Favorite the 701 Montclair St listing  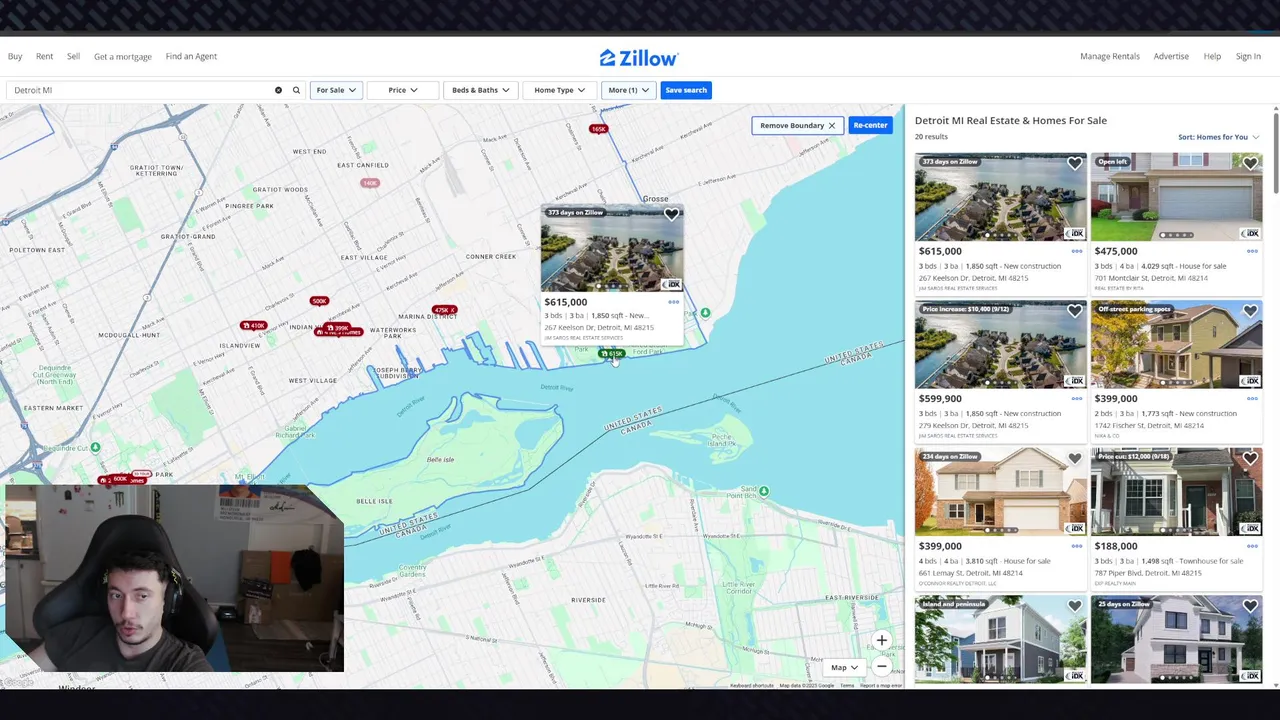[x=1250, y=163]
